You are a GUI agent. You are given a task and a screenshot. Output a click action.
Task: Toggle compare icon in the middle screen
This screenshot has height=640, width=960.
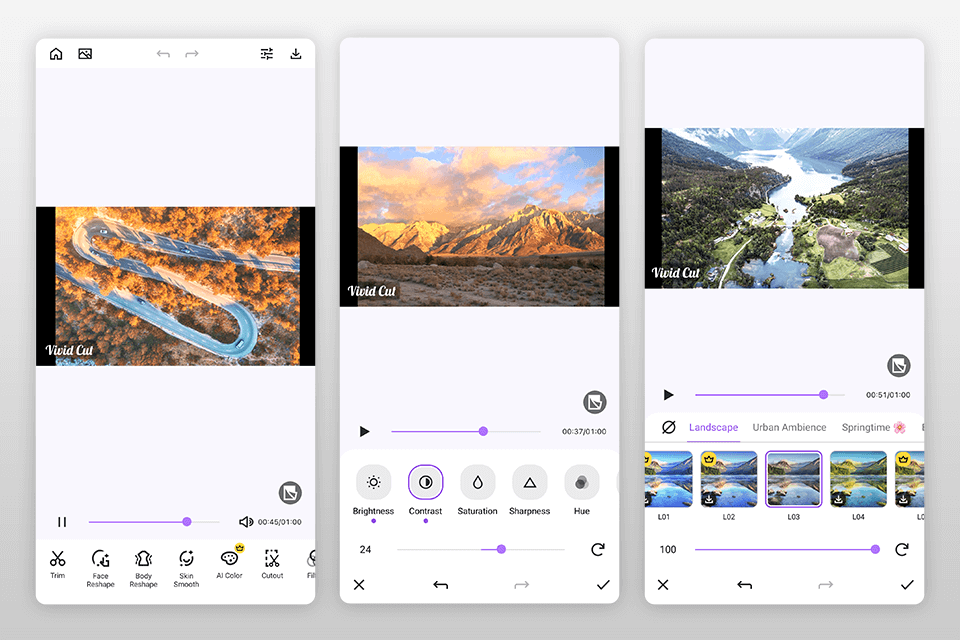click(594, 402)
